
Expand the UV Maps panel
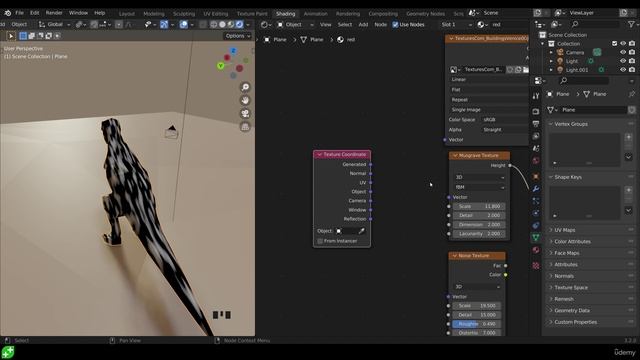[591, 230]
